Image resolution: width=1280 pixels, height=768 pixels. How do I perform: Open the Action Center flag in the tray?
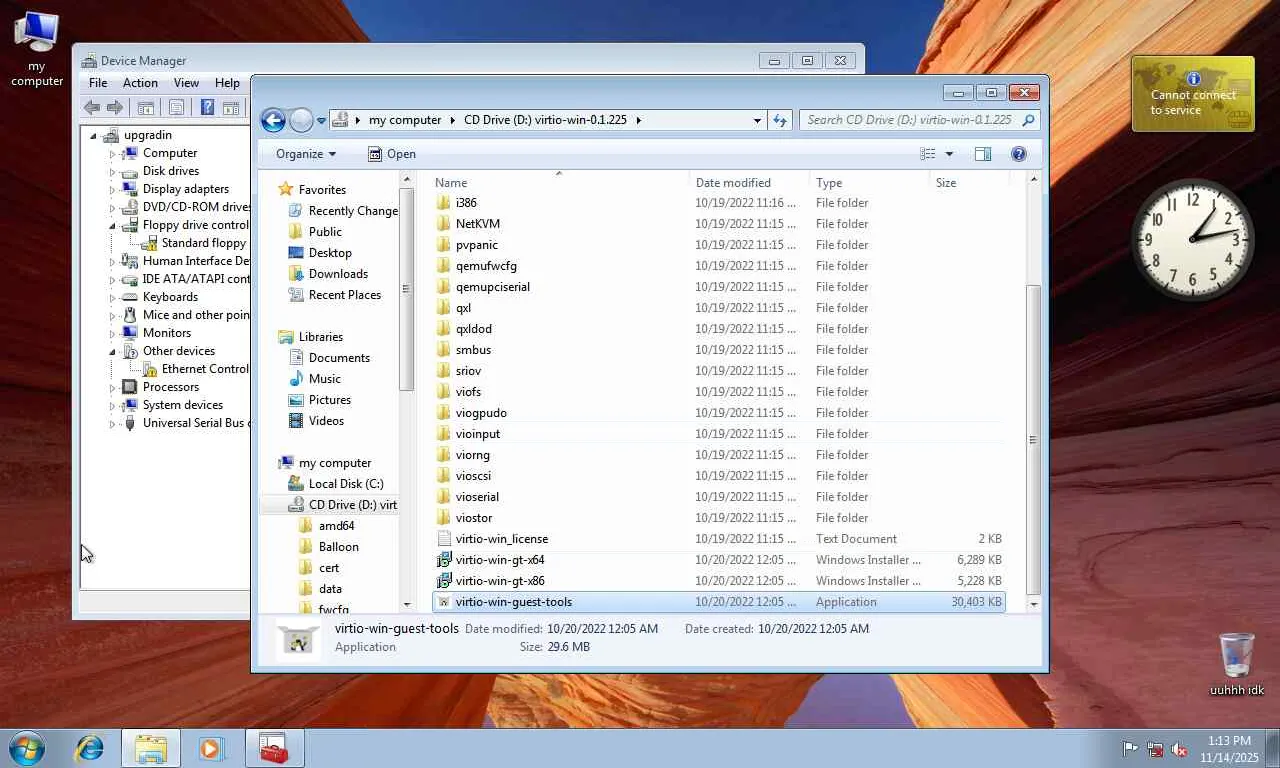click(1131, 748)
